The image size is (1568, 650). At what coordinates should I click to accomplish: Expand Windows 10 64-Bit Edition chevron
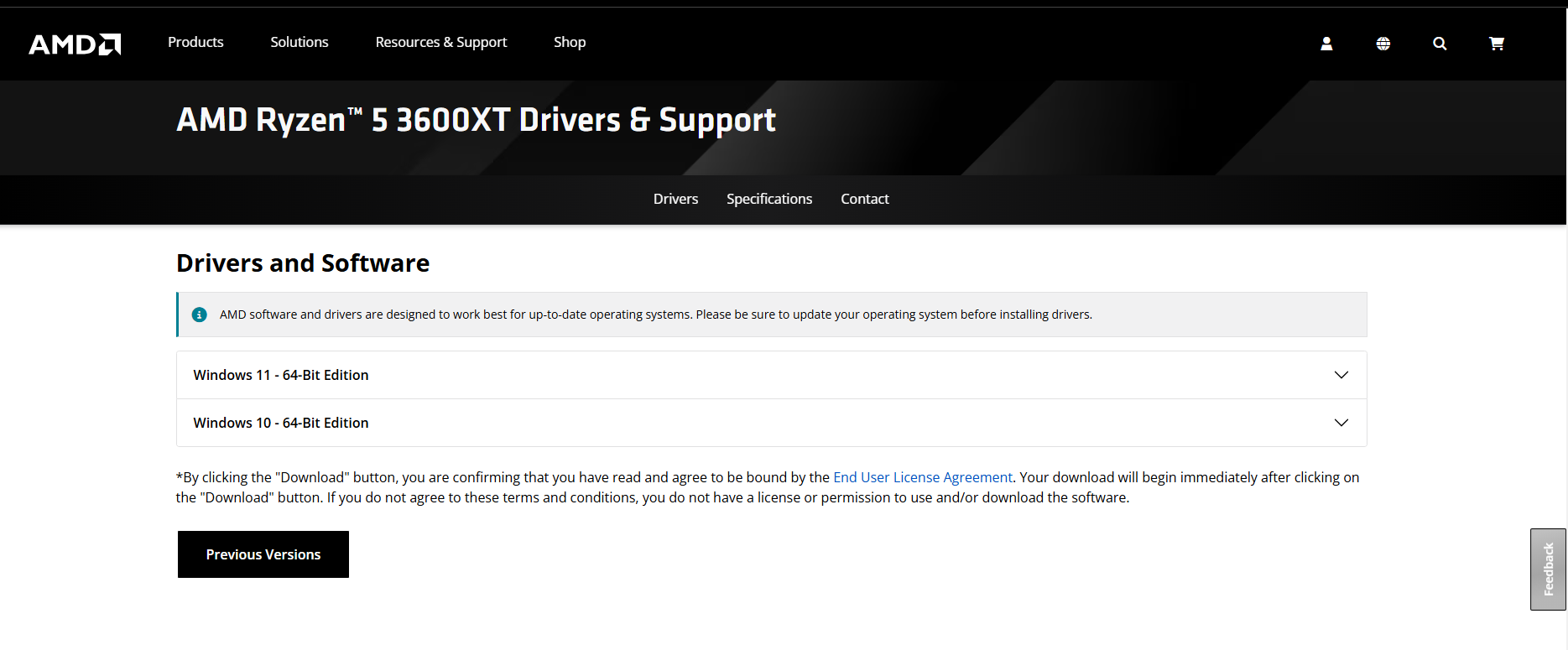click(x=1341, y=423)
